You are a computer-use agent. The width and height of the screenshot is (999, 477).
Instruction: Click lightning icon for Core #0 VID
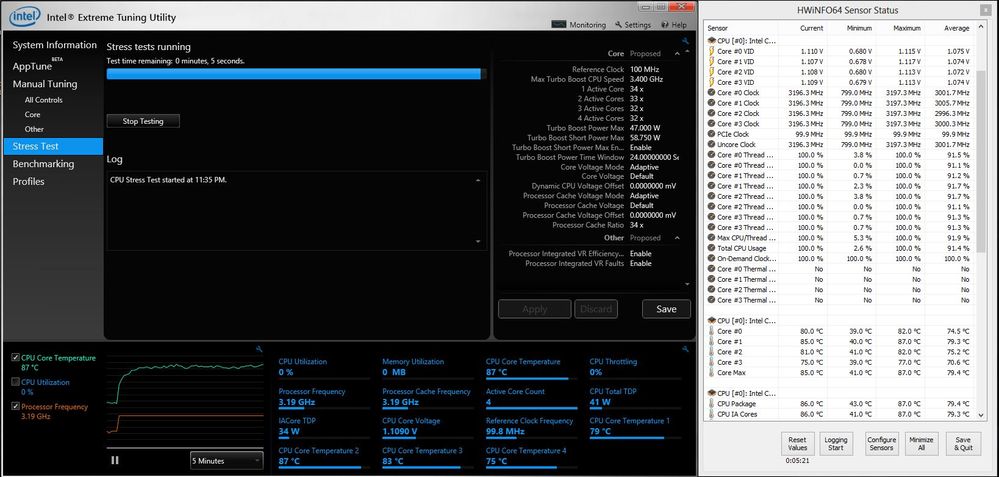(712, 51)
